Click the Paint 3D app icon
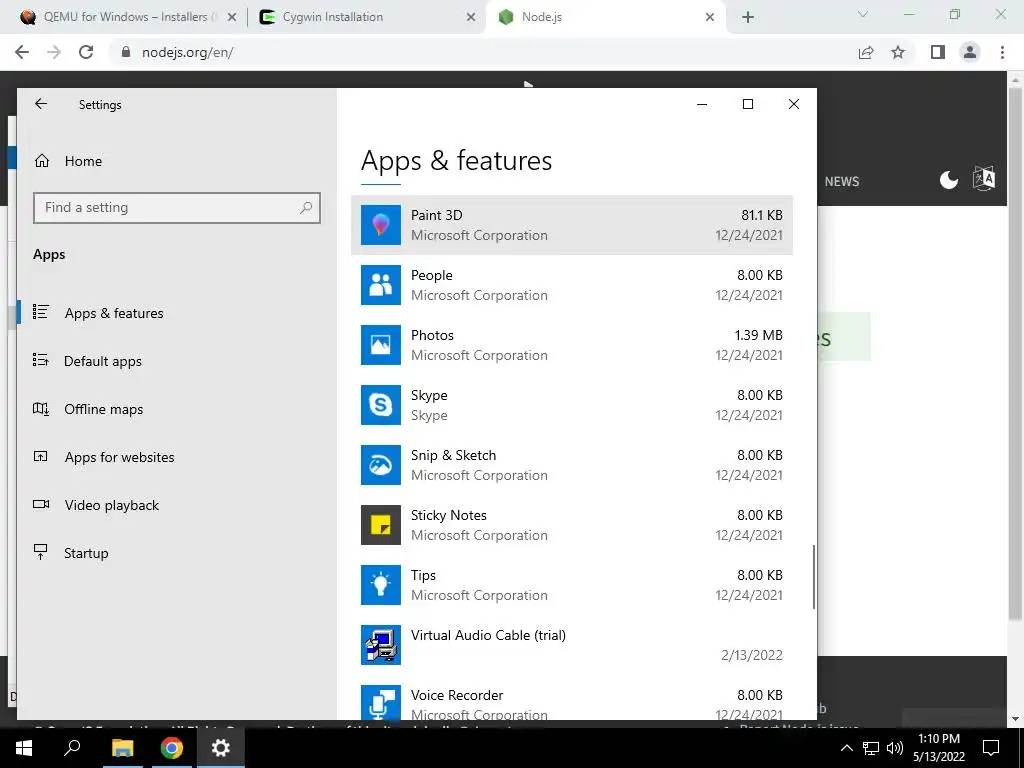Image resolution: width=1024 pixels, height=768 pixels. (x=381, y=225)
